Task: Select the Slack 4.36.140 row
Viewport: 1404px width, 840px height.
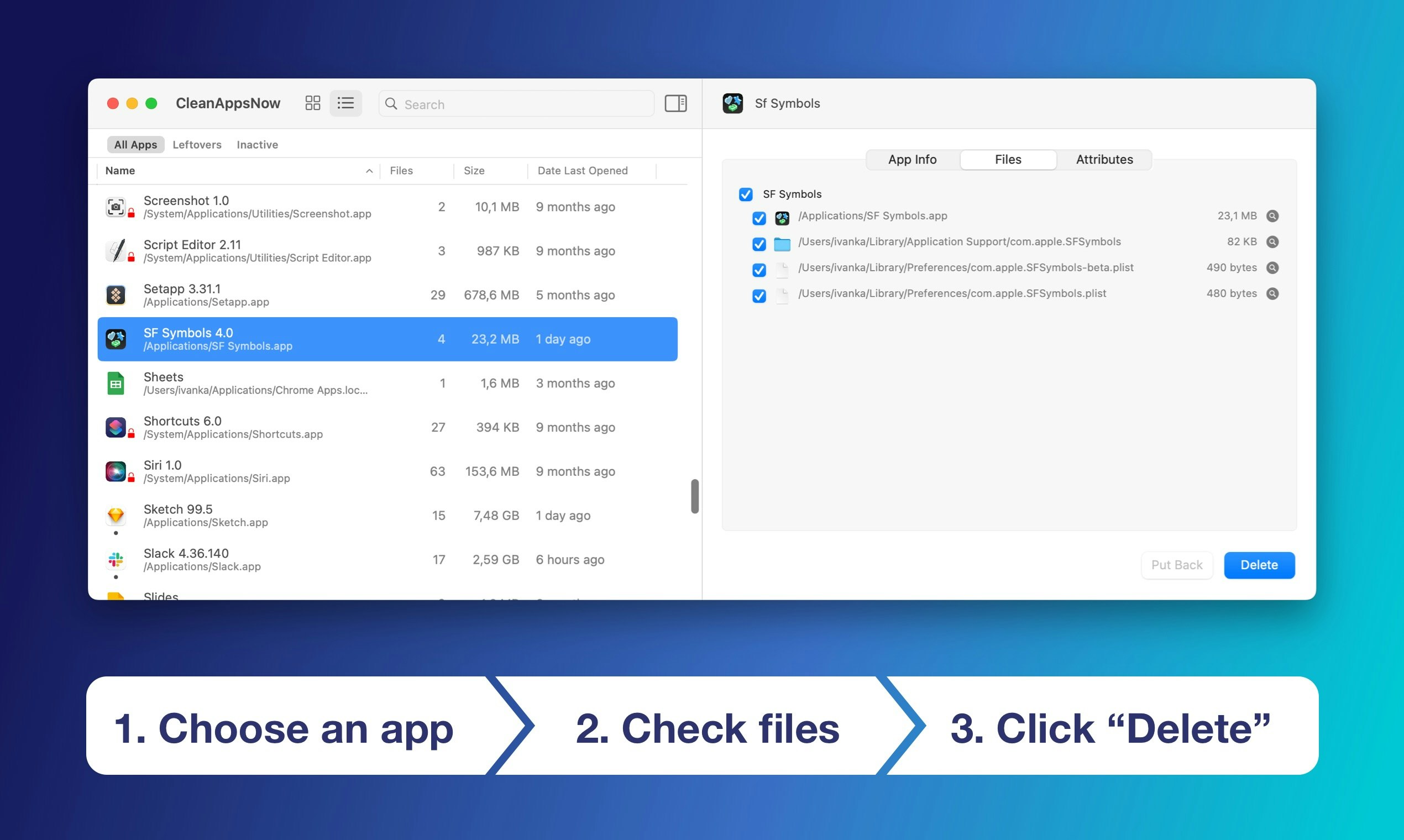Action: [387, 560]
